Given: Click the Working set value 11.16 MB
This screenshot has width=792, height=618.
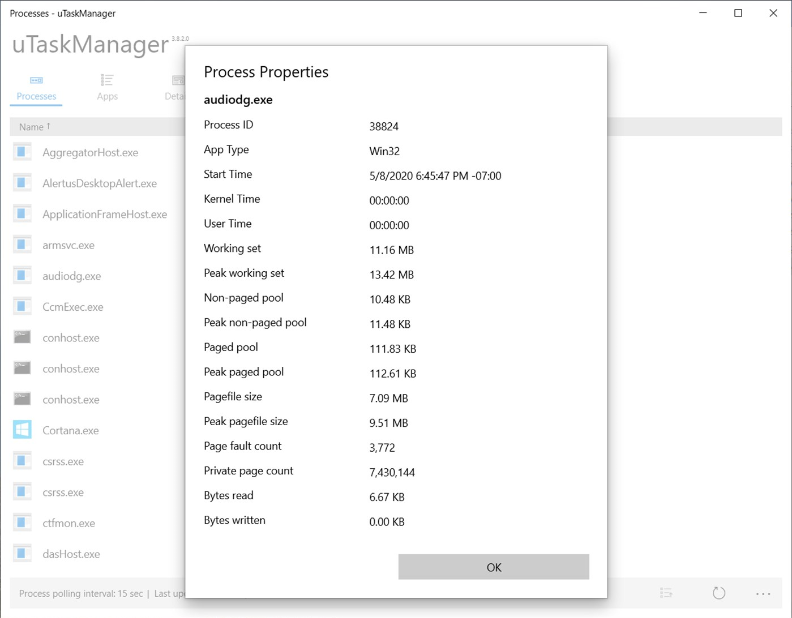Looking at the screenshot, I should pyautogui.click(x=391, y=250).
